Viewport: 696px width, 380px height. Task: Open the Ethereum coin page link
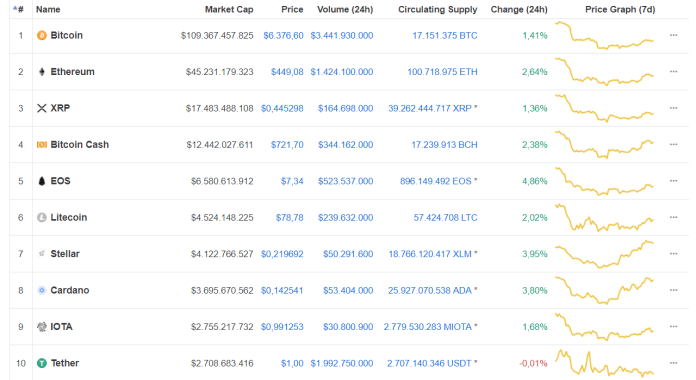tap(72, 72)
